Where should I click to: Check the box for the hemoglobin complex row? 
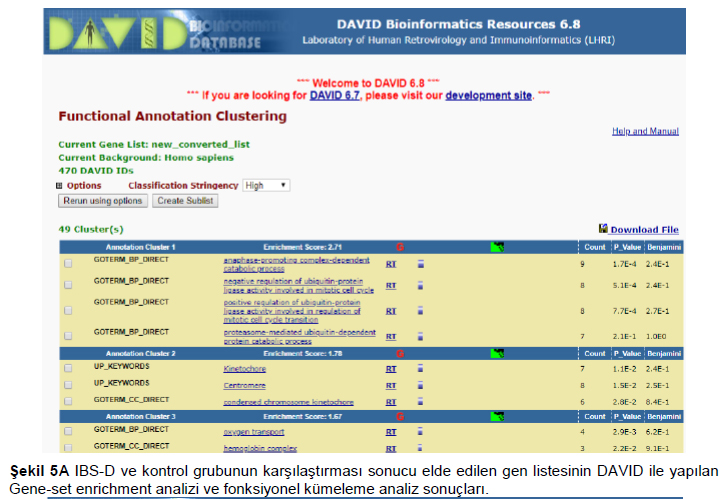point(68,448)
